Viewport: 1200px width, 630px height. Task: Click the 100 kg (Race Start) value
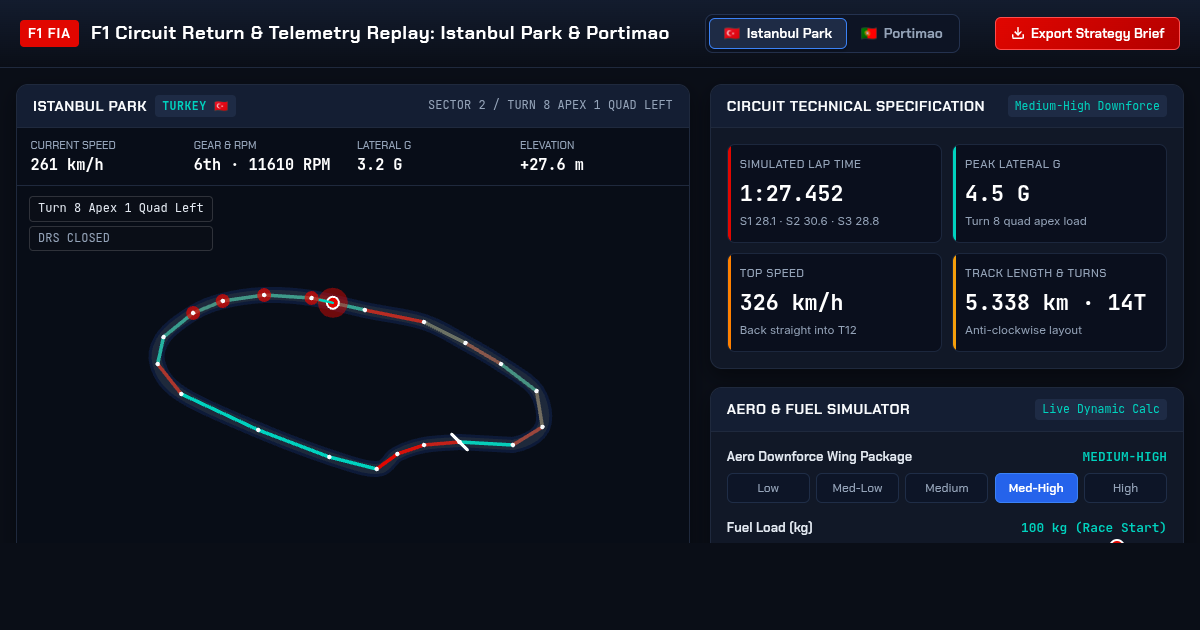[1094, 527]
